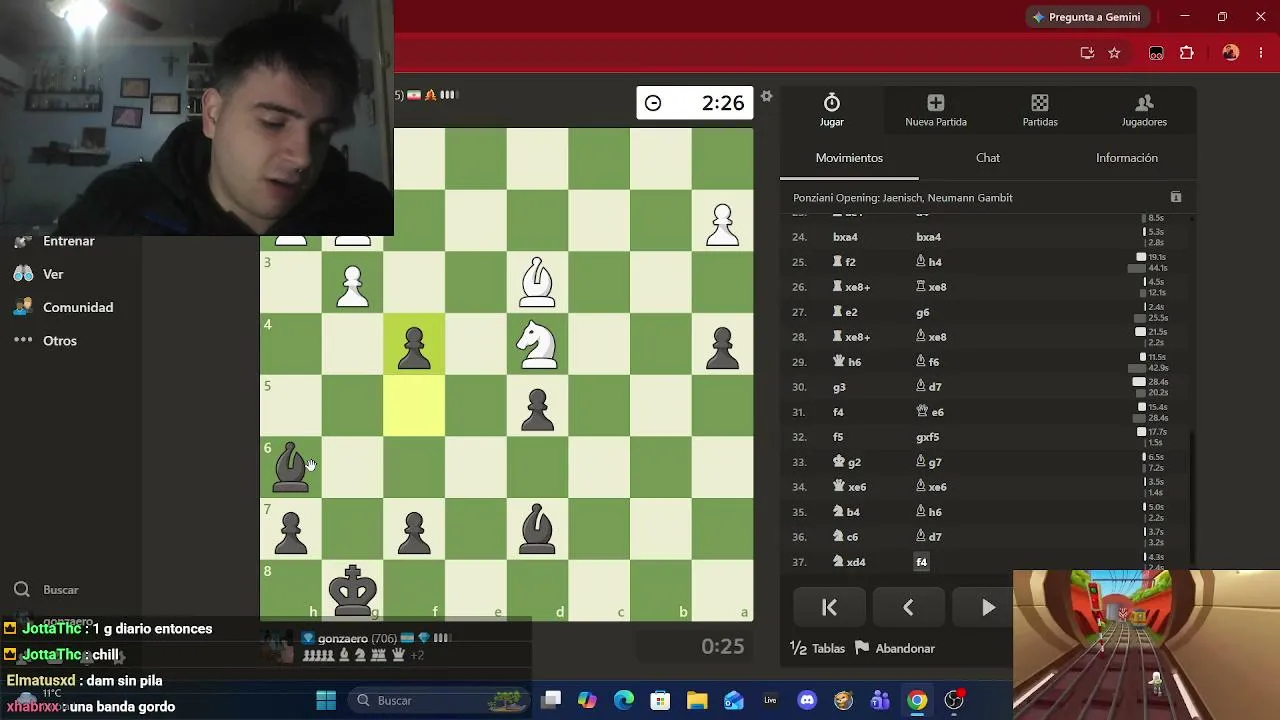Open the Jugar stopwatch tab
Viewport: 1280px width, 720px height.
pos(832,110)
